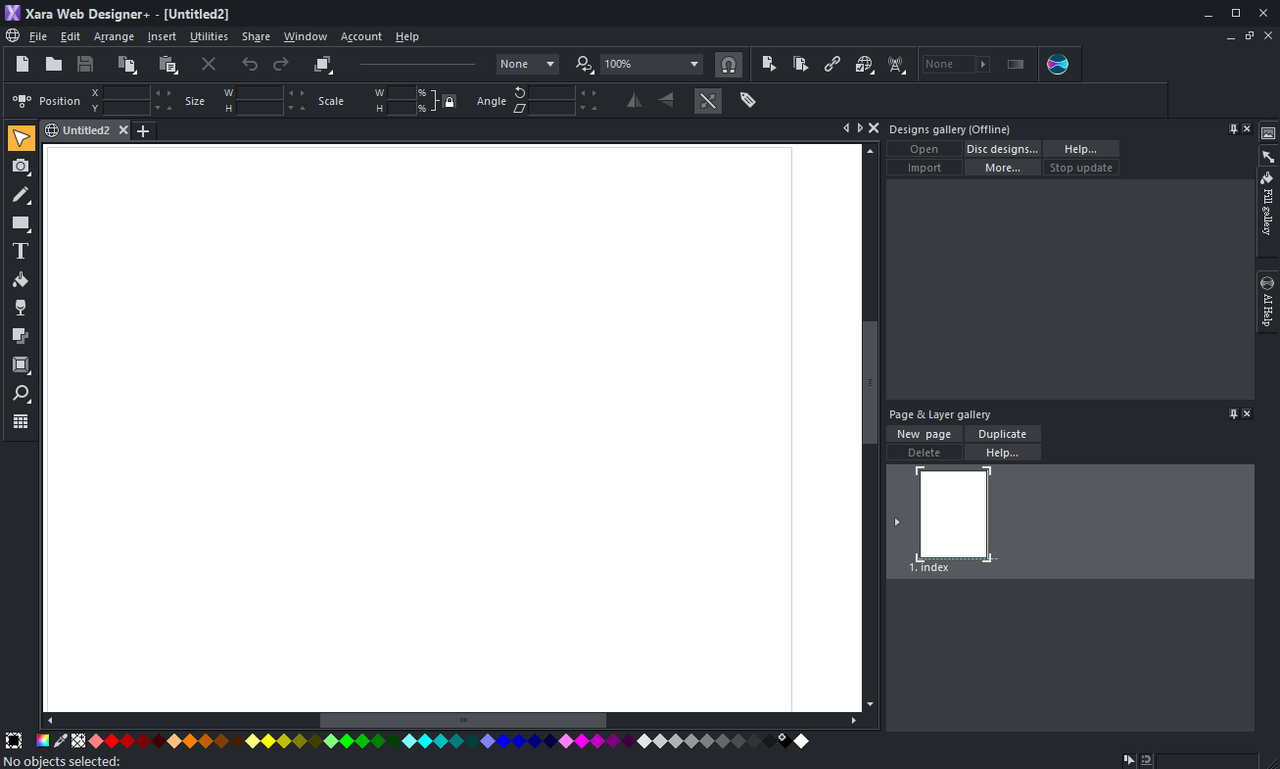Image resolution: width=1280 pixels, height=769 pixels.
Task: Choose the Fill tool paint bucket
Action: click(20, 280)
